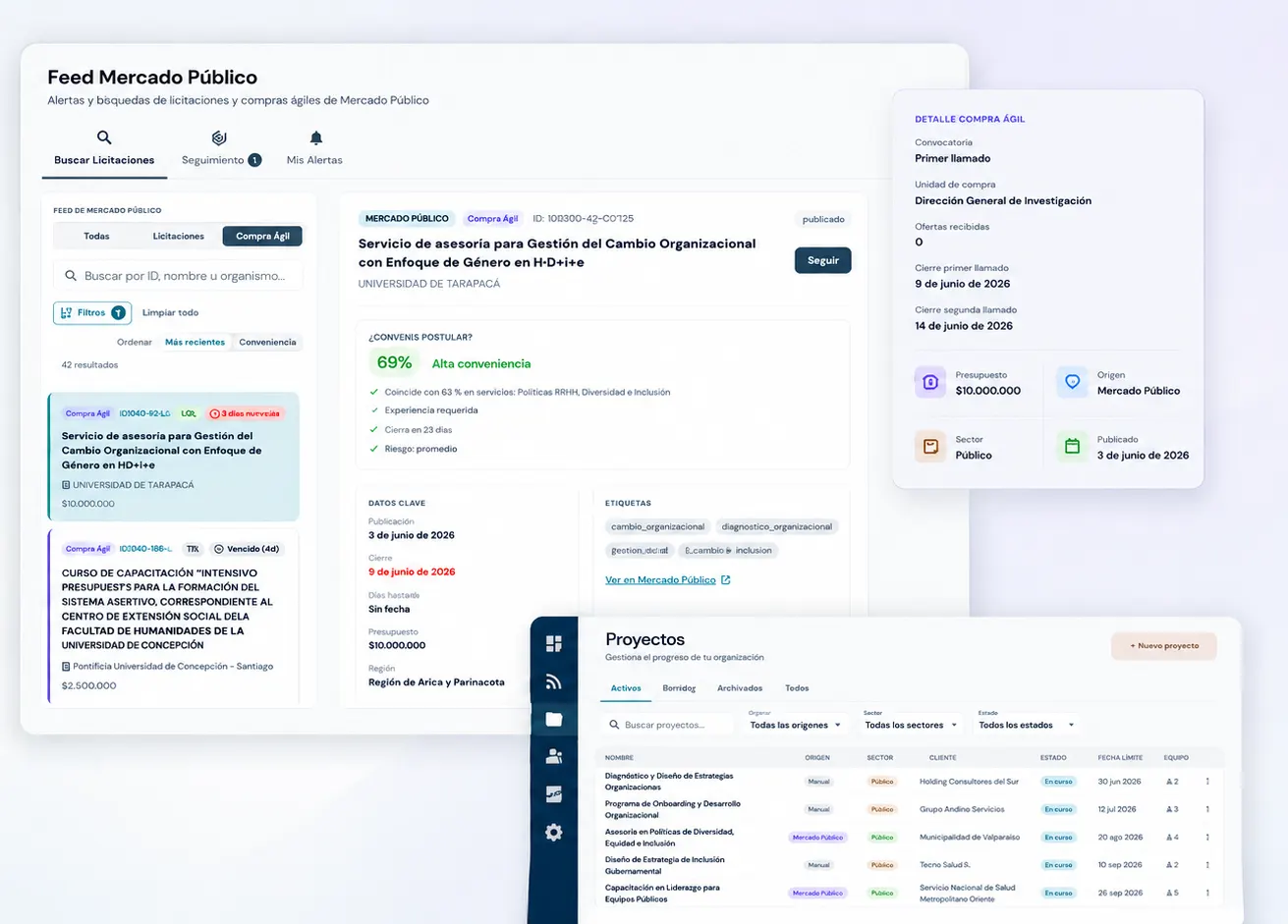Click Limpiar todo
The image size is (1288, 924).
(x=170, y=312)
